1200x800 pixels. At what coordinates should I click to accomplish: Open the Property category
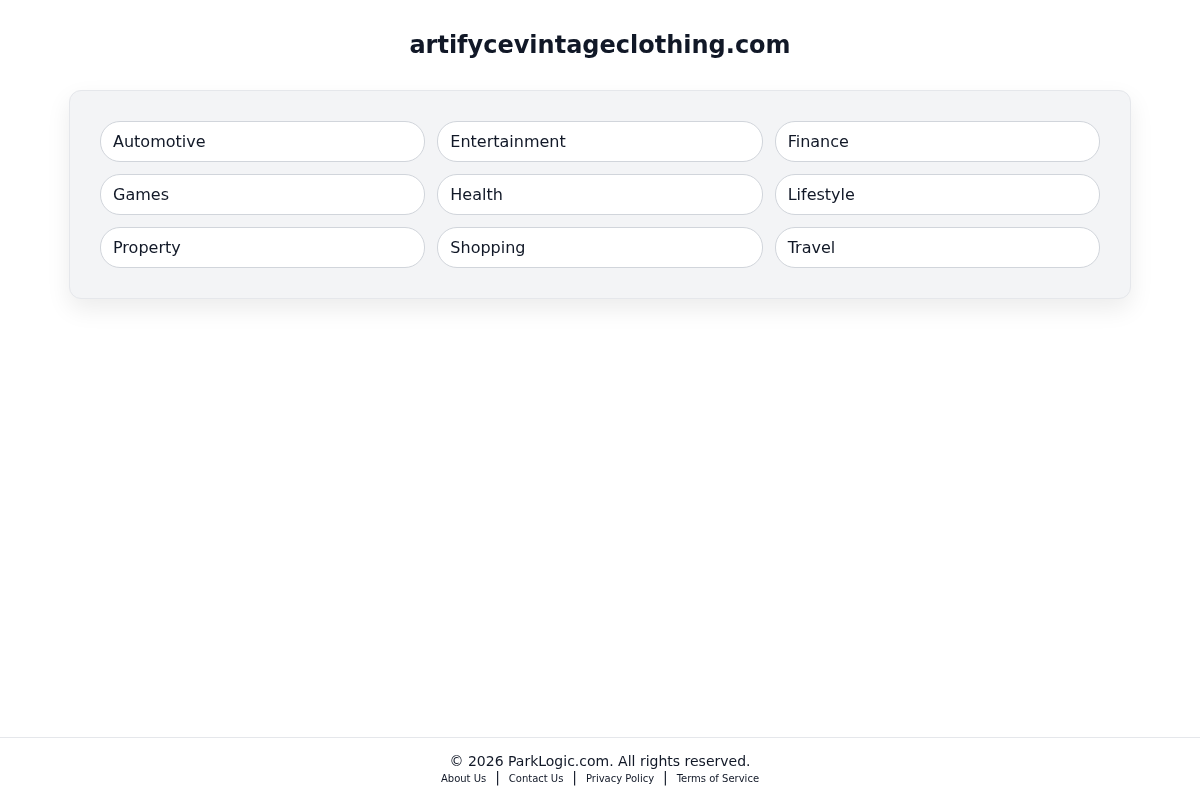(x=262, y=247)
